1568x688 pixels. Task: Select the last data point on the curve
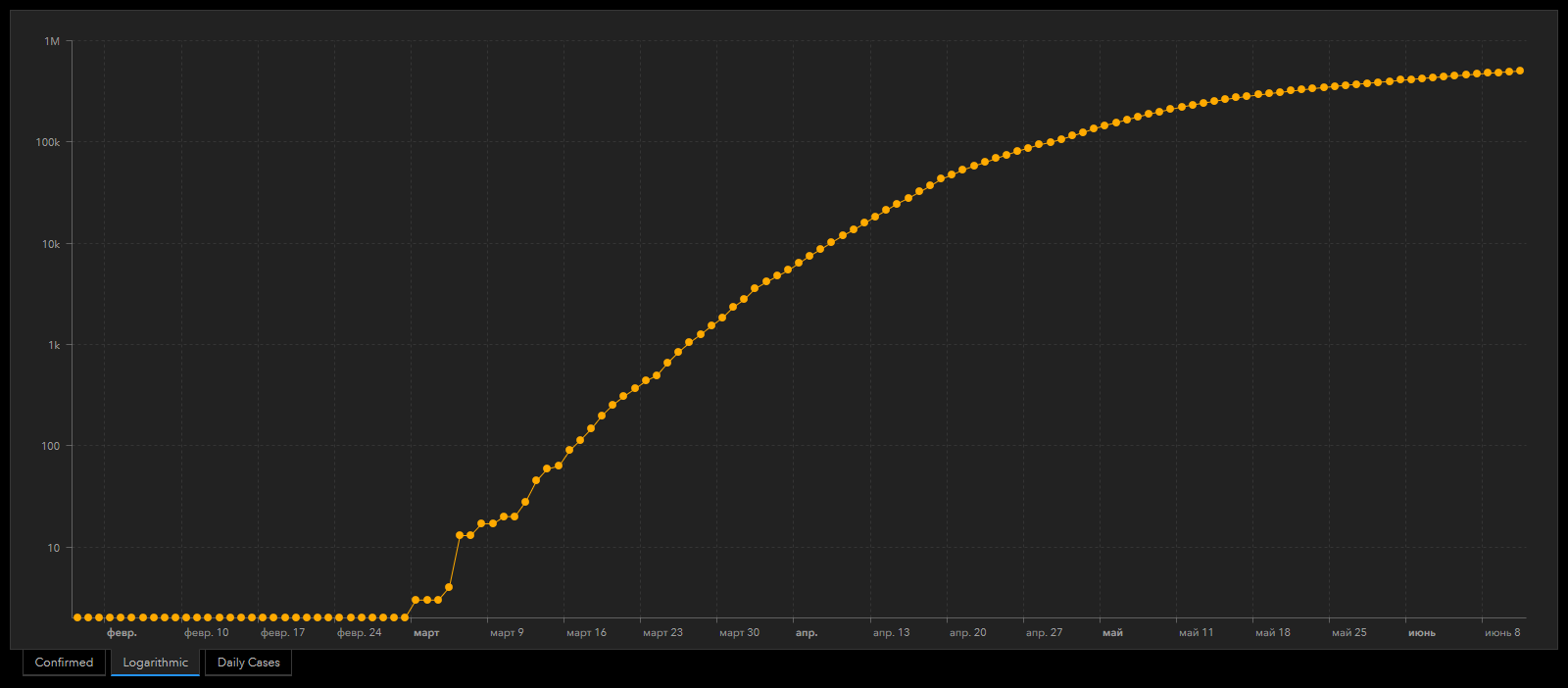pyautogui.click(x=1520, y=71)
